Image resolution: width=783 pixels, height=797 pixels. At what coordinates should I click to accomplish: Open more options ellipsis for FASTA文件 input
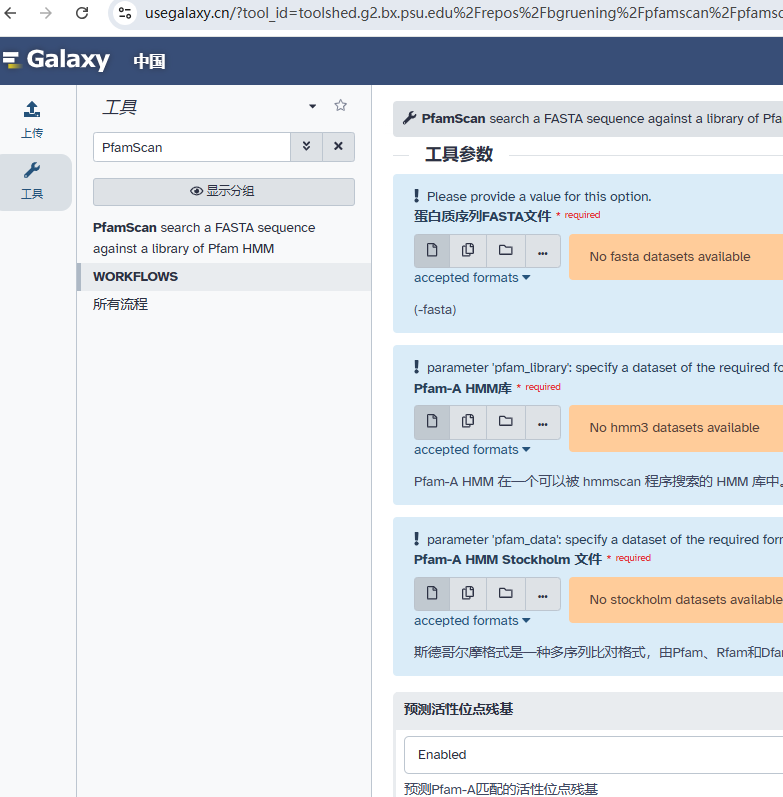543,251
